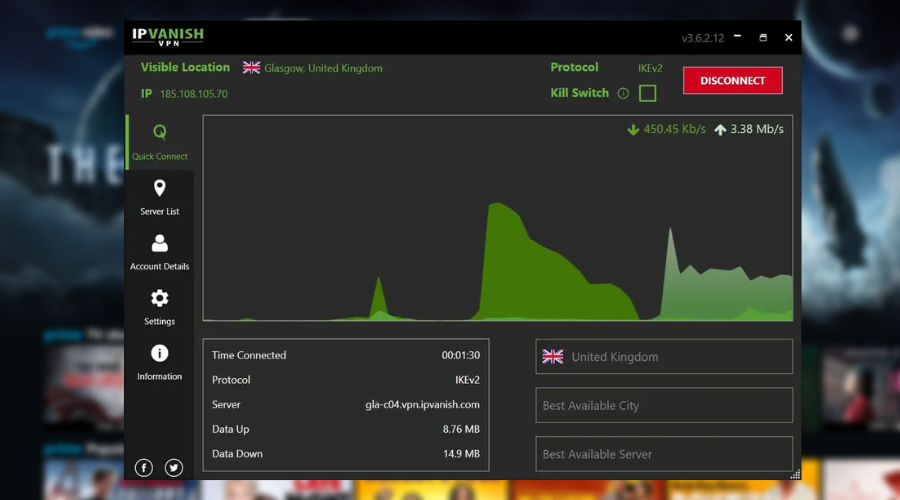Open IPVanish Twitter page icon
The image size is (900, 500).
coord(174,467)
